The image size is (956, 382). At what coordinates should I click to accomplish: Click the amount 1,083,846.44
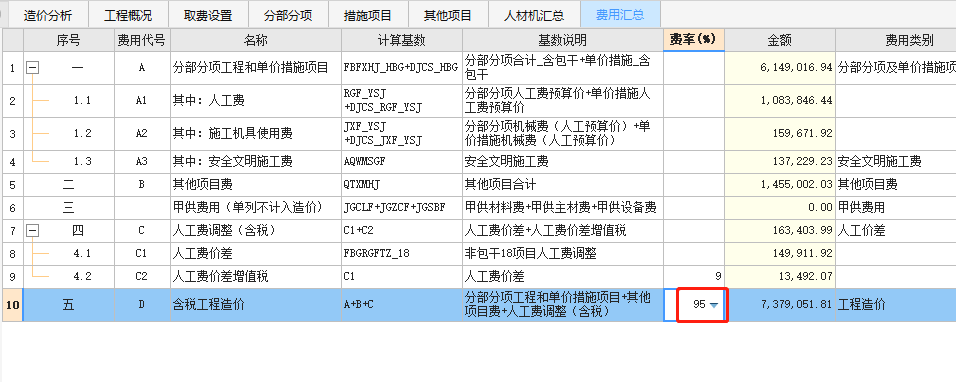coord(779,101)
